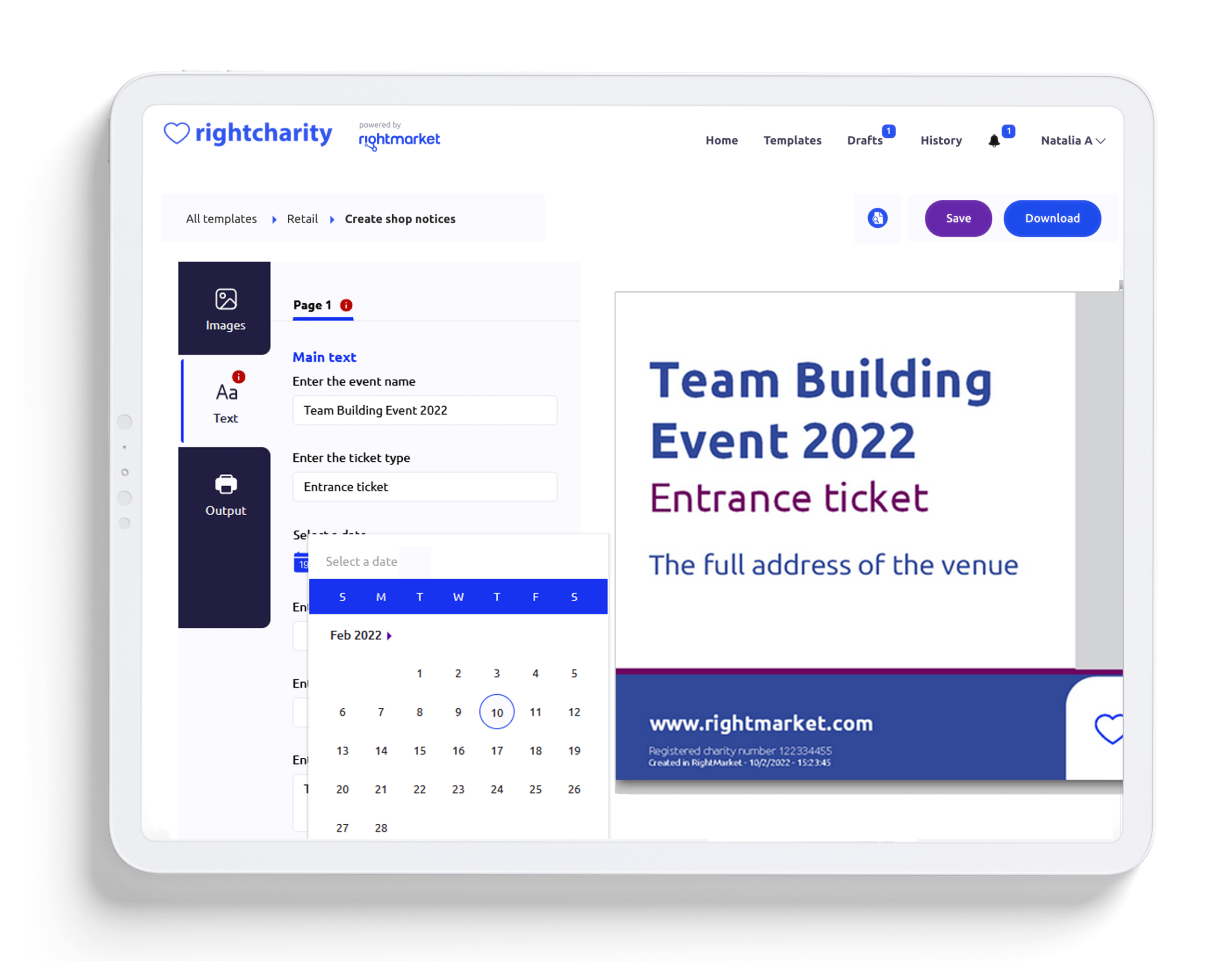Select the highlighted date 10 in calendar

497,710
